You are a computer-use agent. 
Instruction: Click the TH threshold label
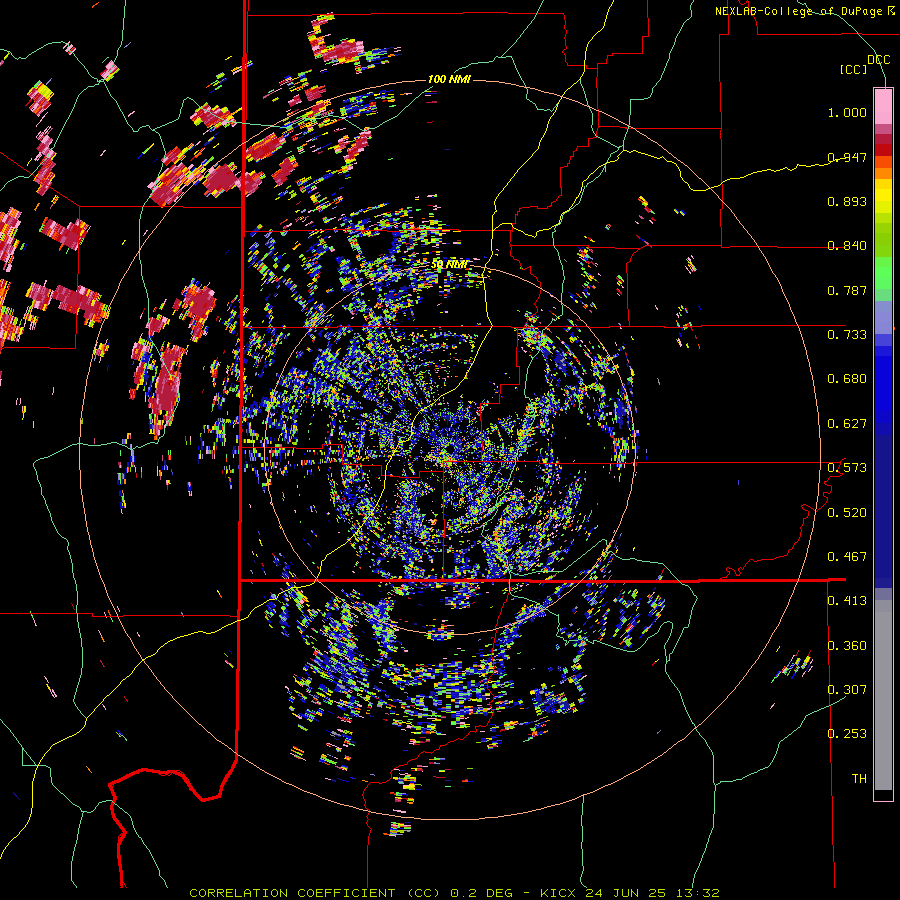pos(859,779)
